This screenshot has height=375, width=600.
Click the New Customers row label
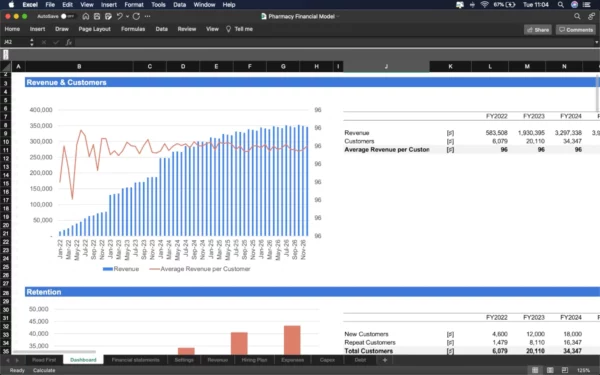coord(366,334)
